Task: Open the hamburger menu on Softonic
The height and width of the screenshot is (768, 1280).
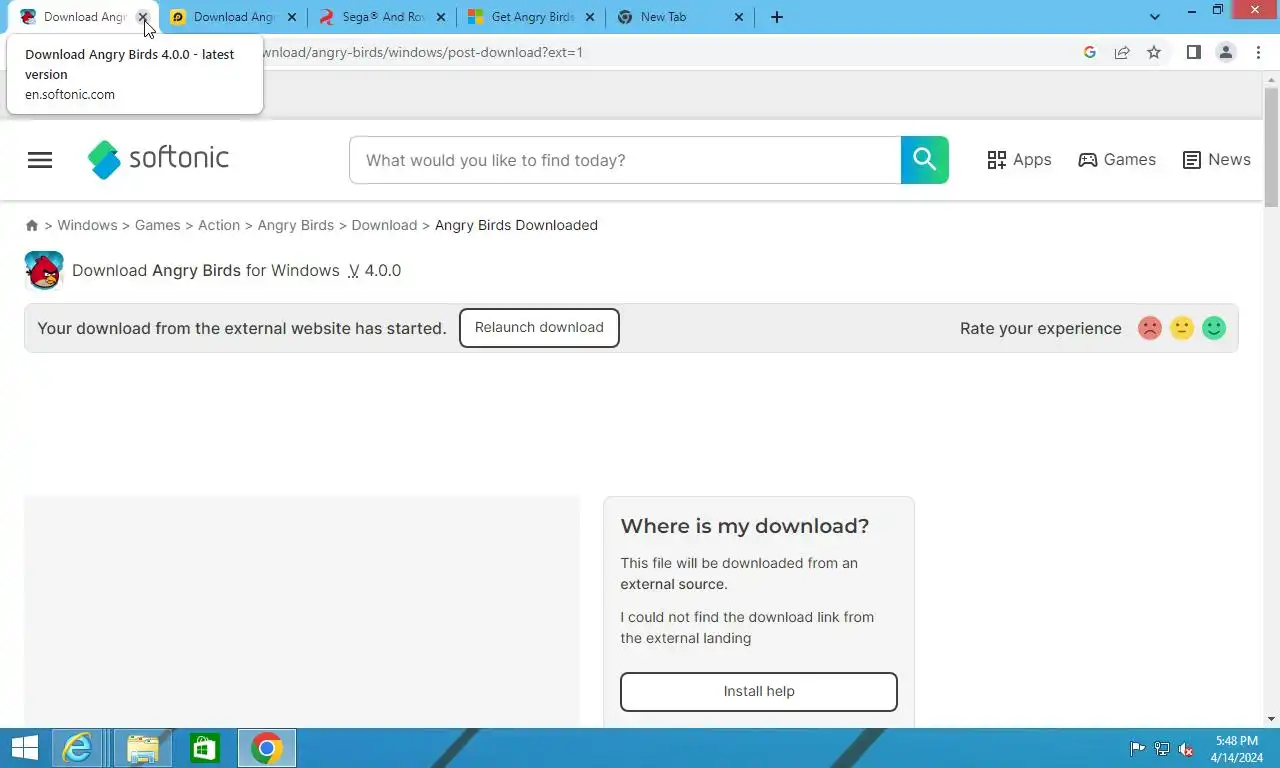Action: (x=40, y=160)
